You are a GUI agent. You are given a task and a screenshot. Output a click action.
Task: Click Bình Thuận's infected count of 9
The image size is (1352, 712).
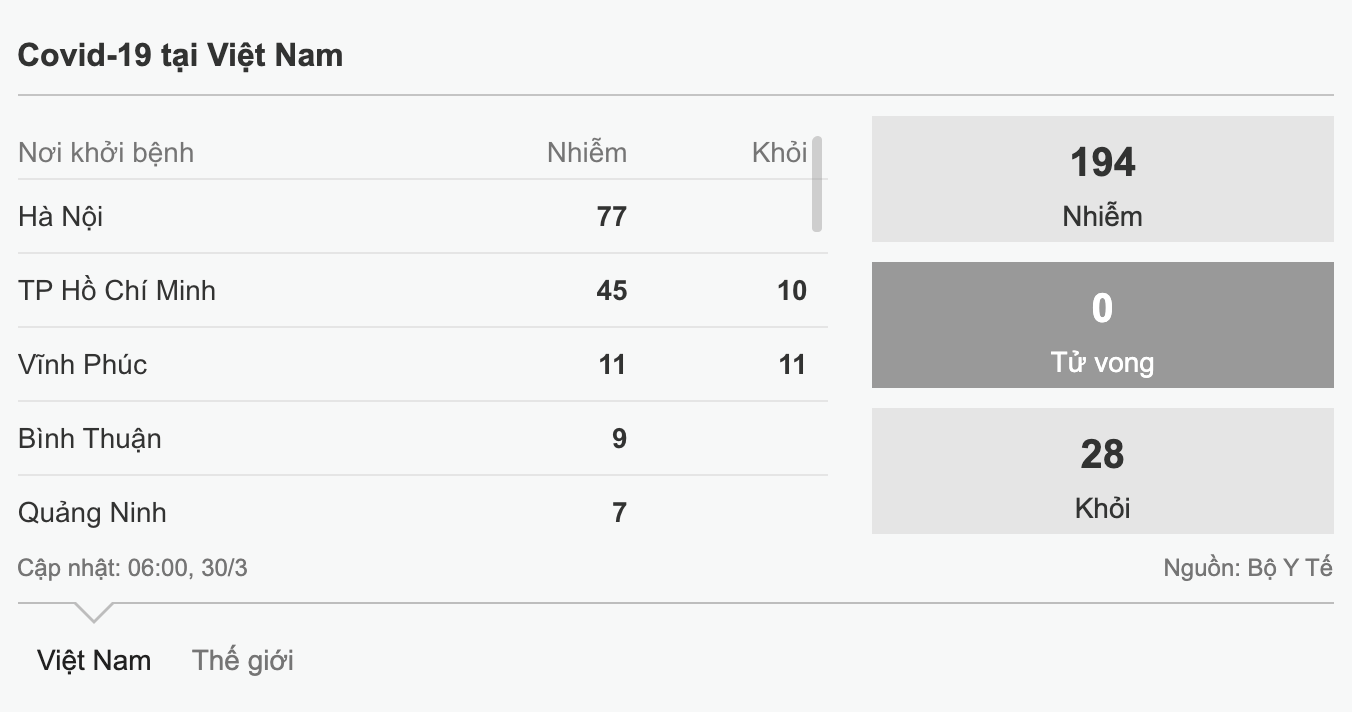click(619, 438)
